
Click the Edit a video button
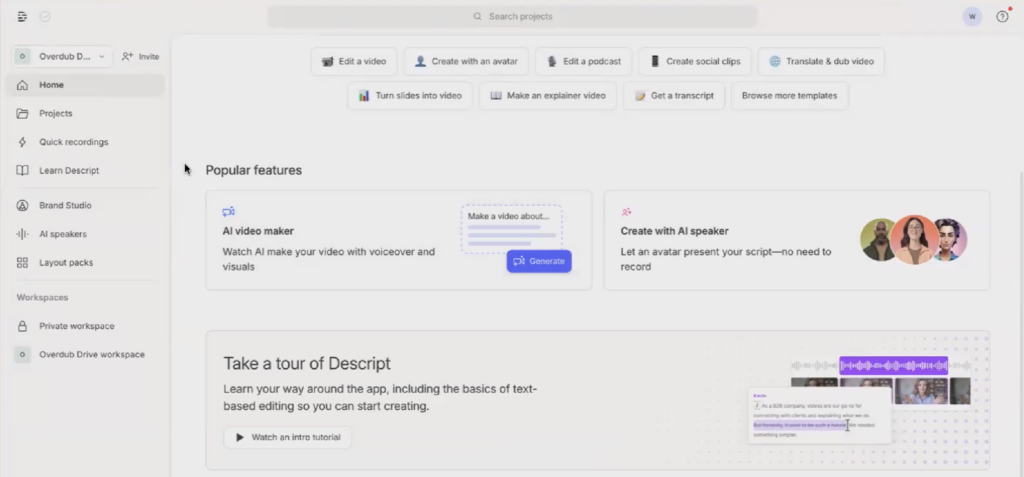(354, 61)
